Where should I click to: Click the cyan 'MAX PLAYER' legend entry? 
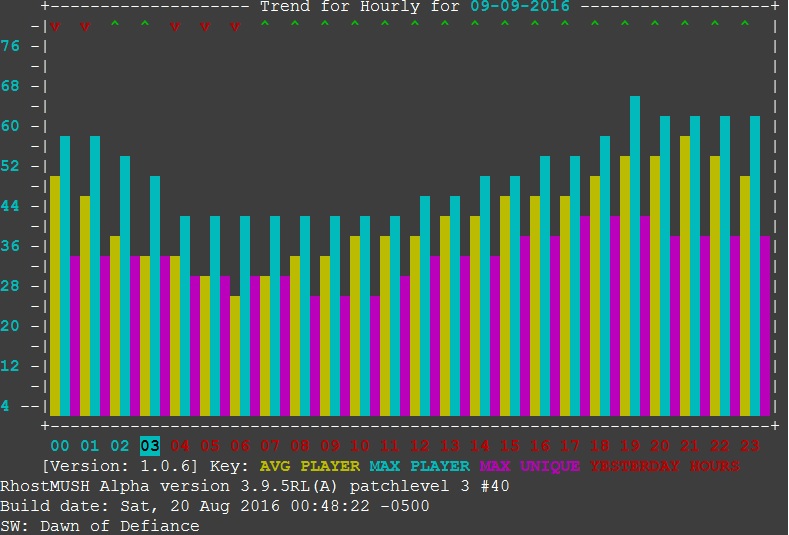(420, 466)
